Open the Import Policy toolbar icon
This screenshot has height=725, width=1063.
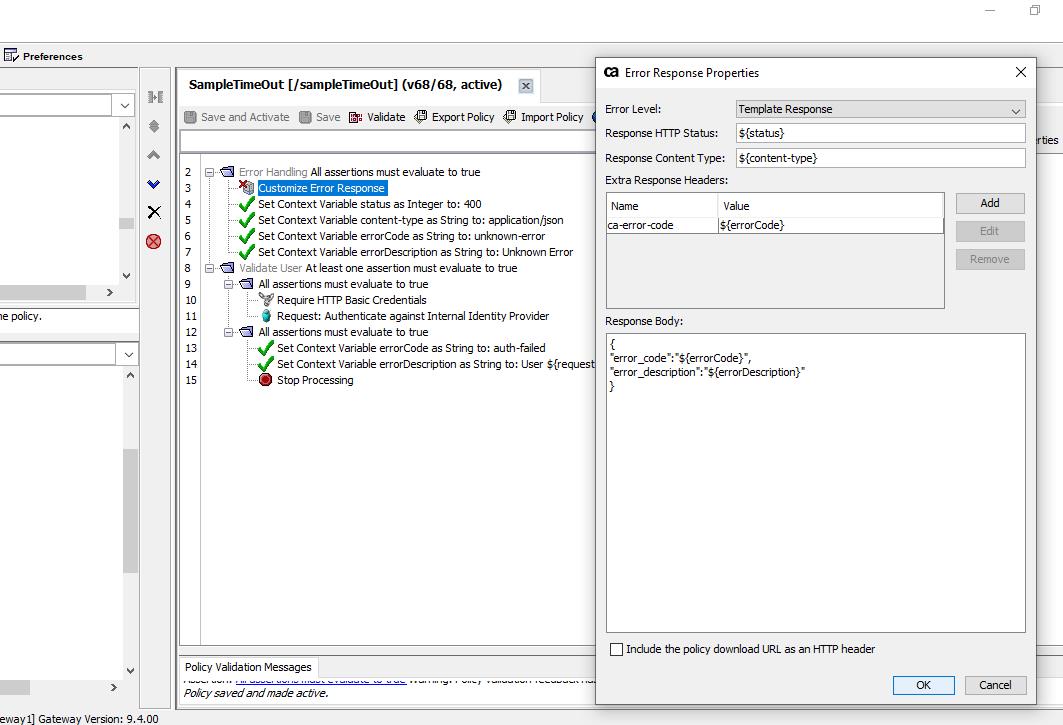(x=512, y=117)
